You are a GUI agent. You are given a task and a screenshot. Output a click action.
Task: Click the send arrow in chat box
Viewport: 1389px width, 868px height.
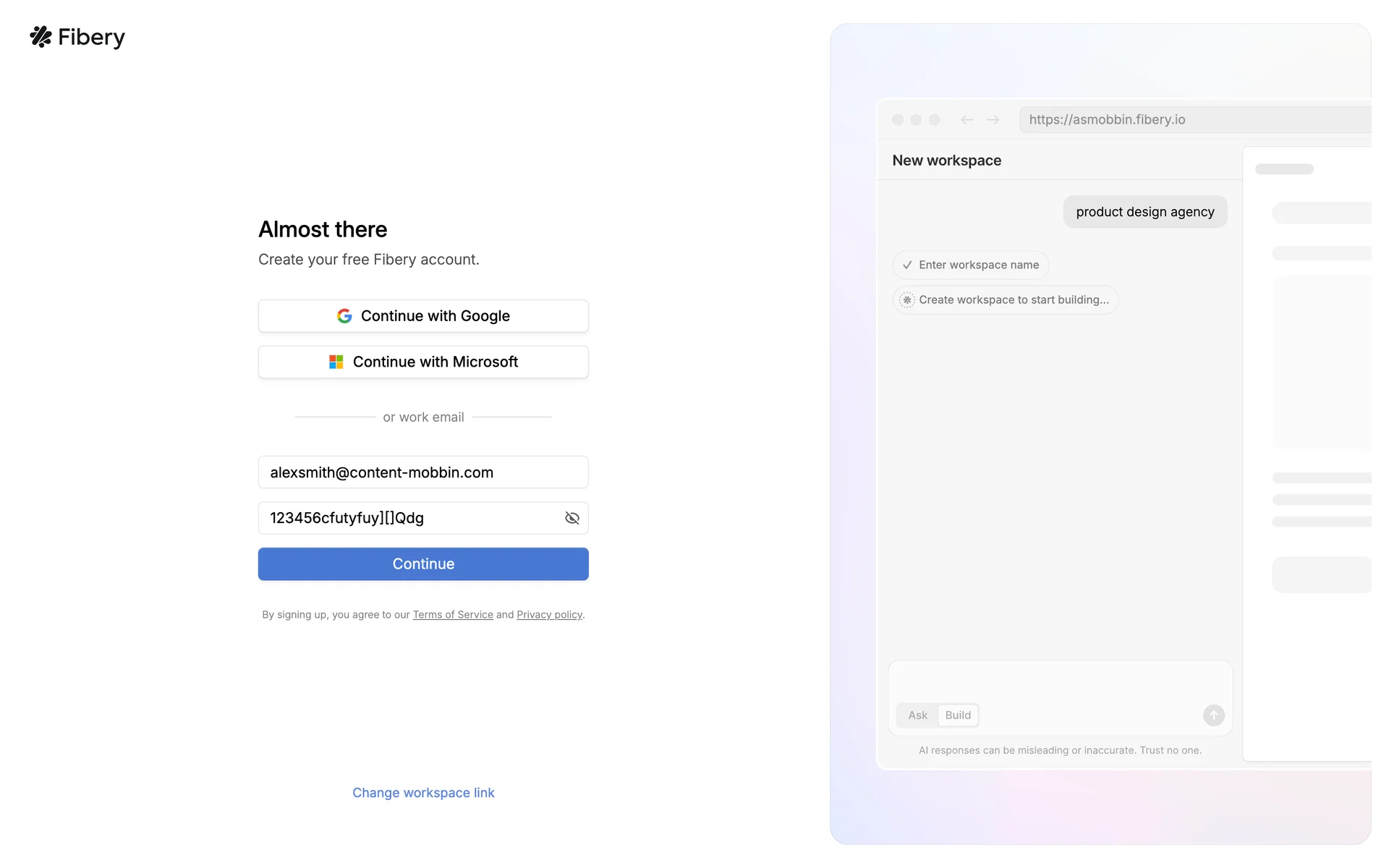pos(1213,715)
